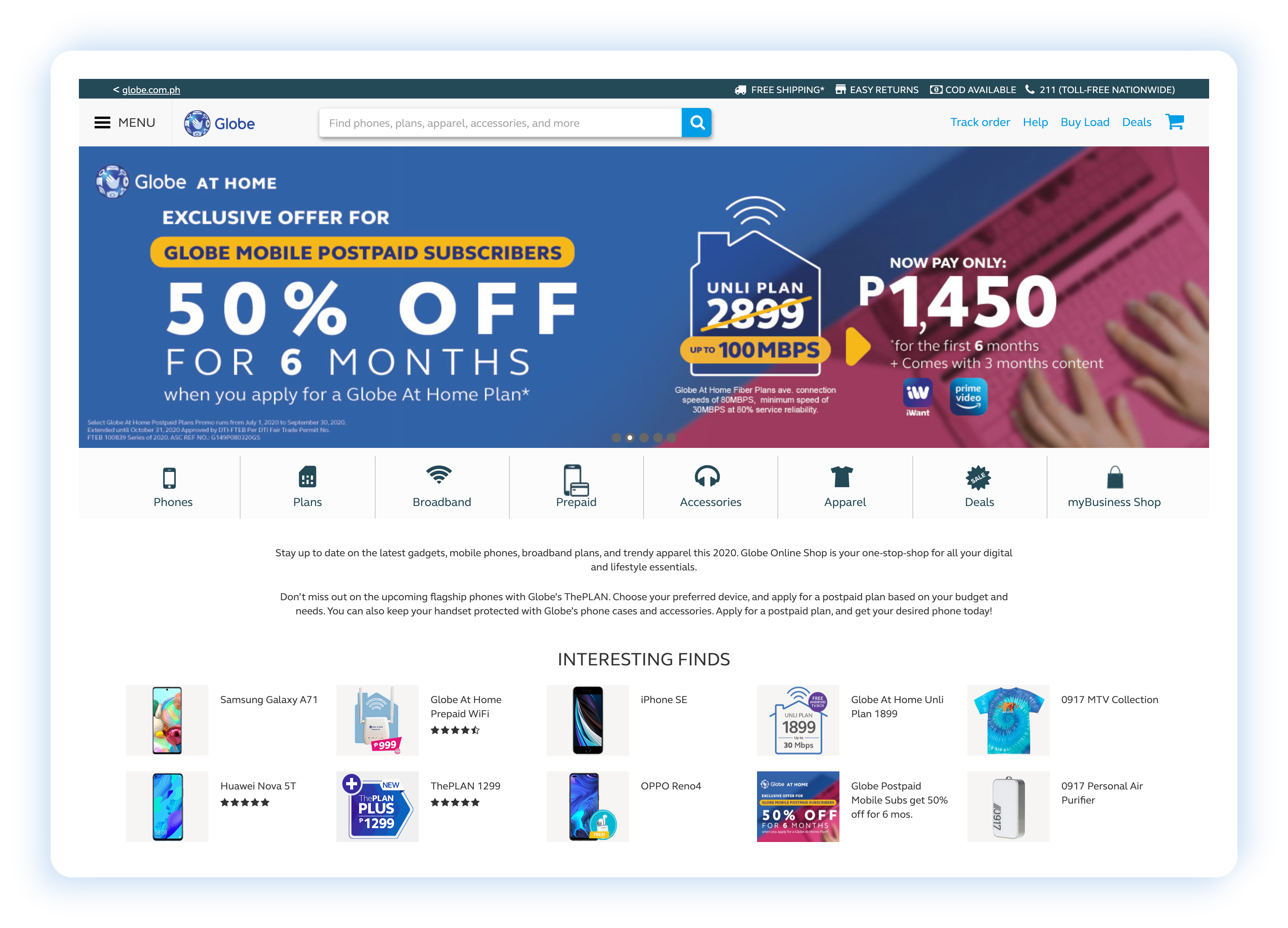Screen dimensions: 1288x928
Task: Select the first carousel dot indicator
Action: click(616, 438)
